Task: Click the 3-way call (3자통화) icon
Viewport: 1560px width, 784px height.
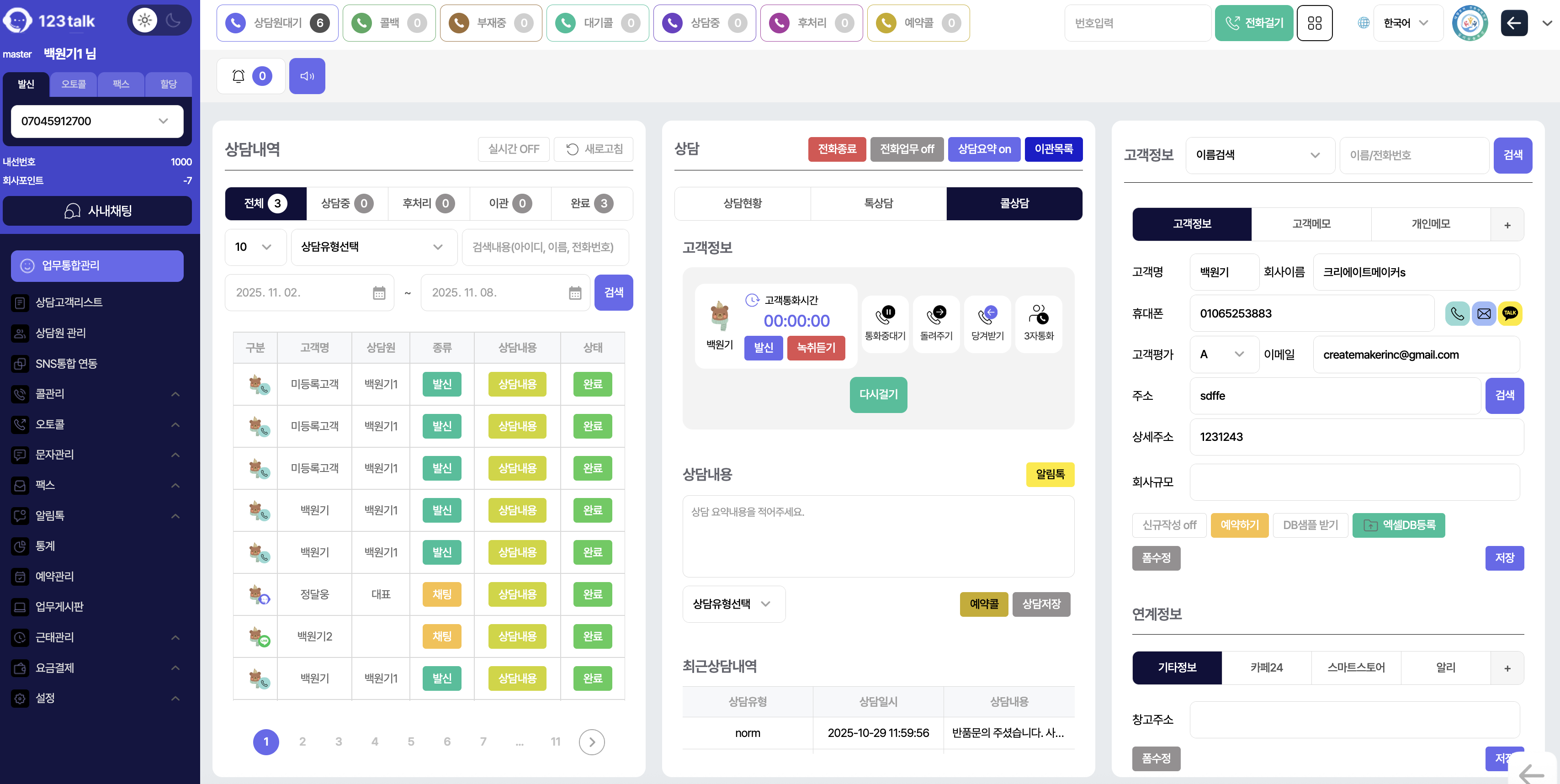Action: 1039,323
